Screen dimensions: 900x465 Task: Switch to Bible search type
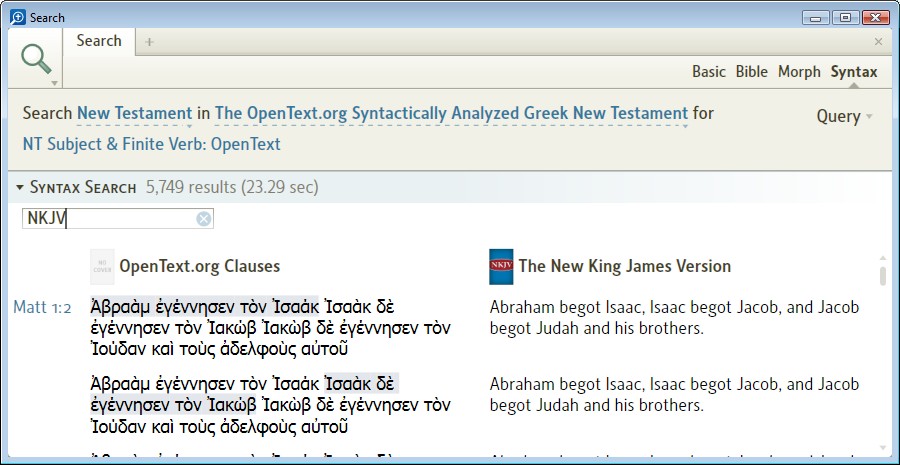[x=751, y=72]
